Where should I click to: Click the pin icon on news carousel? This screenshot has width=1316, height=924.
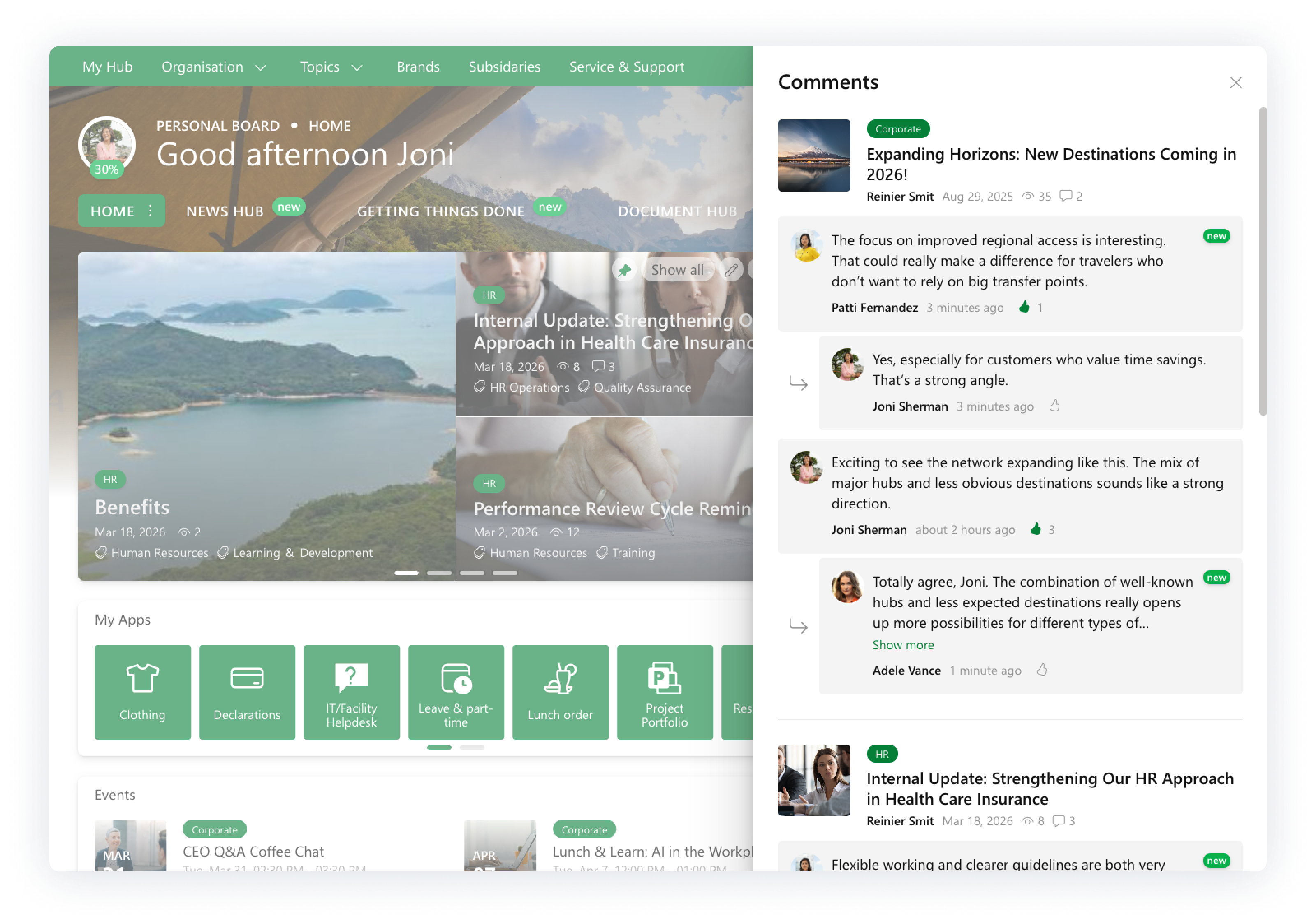624,270
